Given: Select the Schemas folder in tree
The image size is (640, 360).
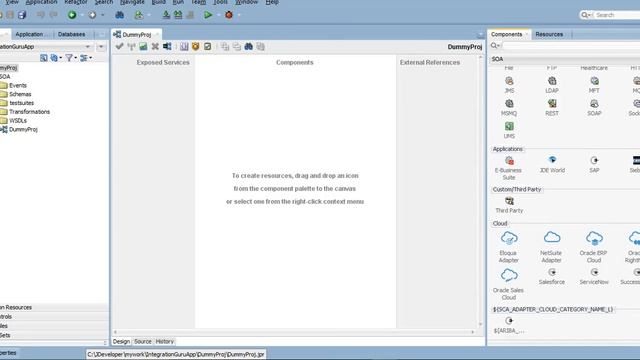Looking at the screenshot, I should tap(20, 94).
